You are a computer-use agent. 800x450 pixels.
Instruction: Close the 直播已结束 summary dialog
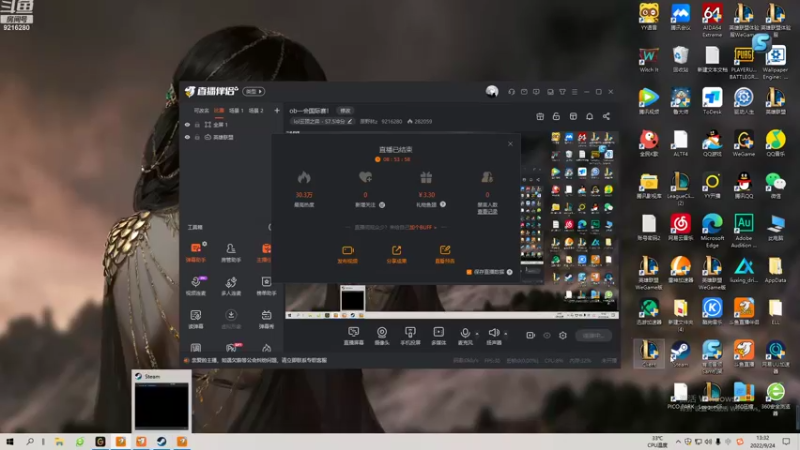pos(510,144)
